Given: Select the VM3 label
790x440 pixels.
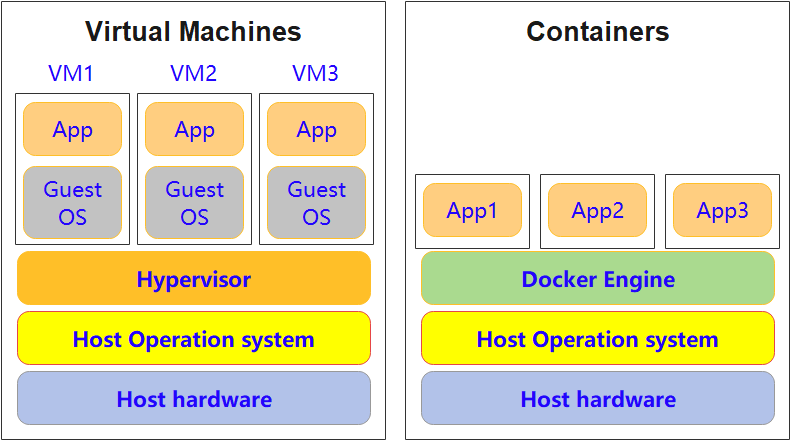Looking at the screenshot, I should 315,74.
